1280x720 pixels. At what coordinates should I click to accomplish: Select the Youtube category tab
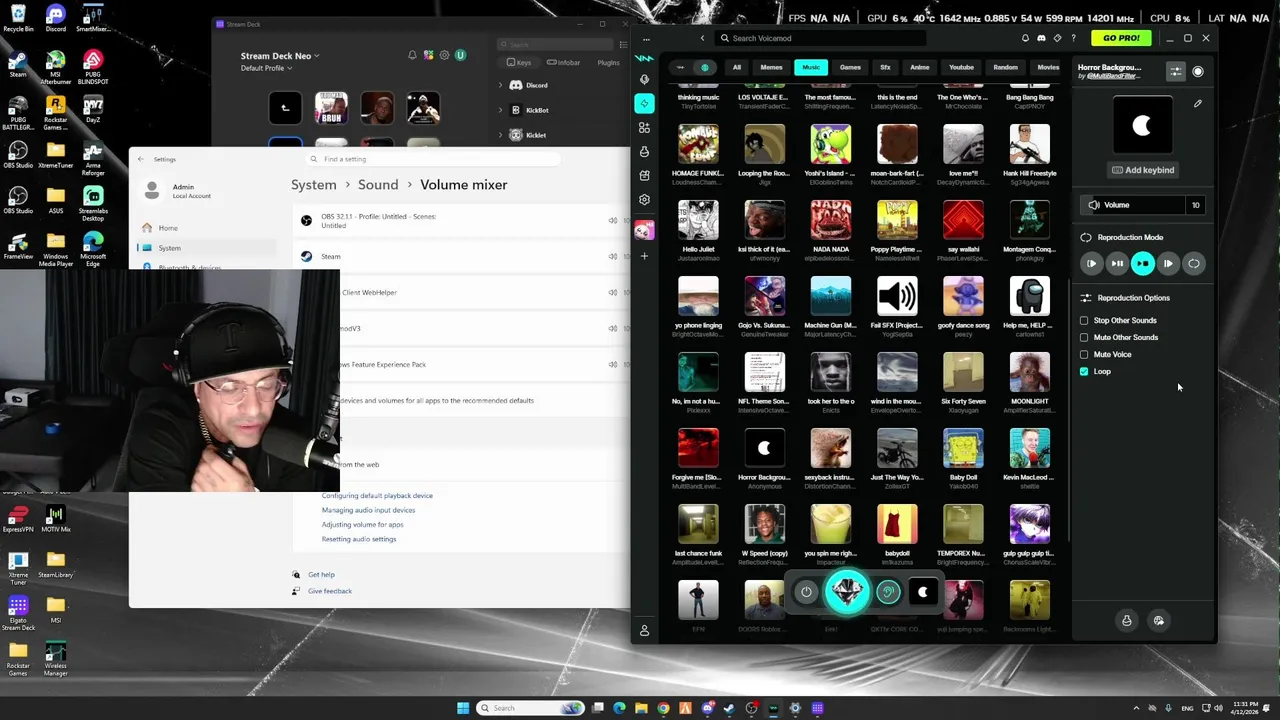[x=961, y=68]
